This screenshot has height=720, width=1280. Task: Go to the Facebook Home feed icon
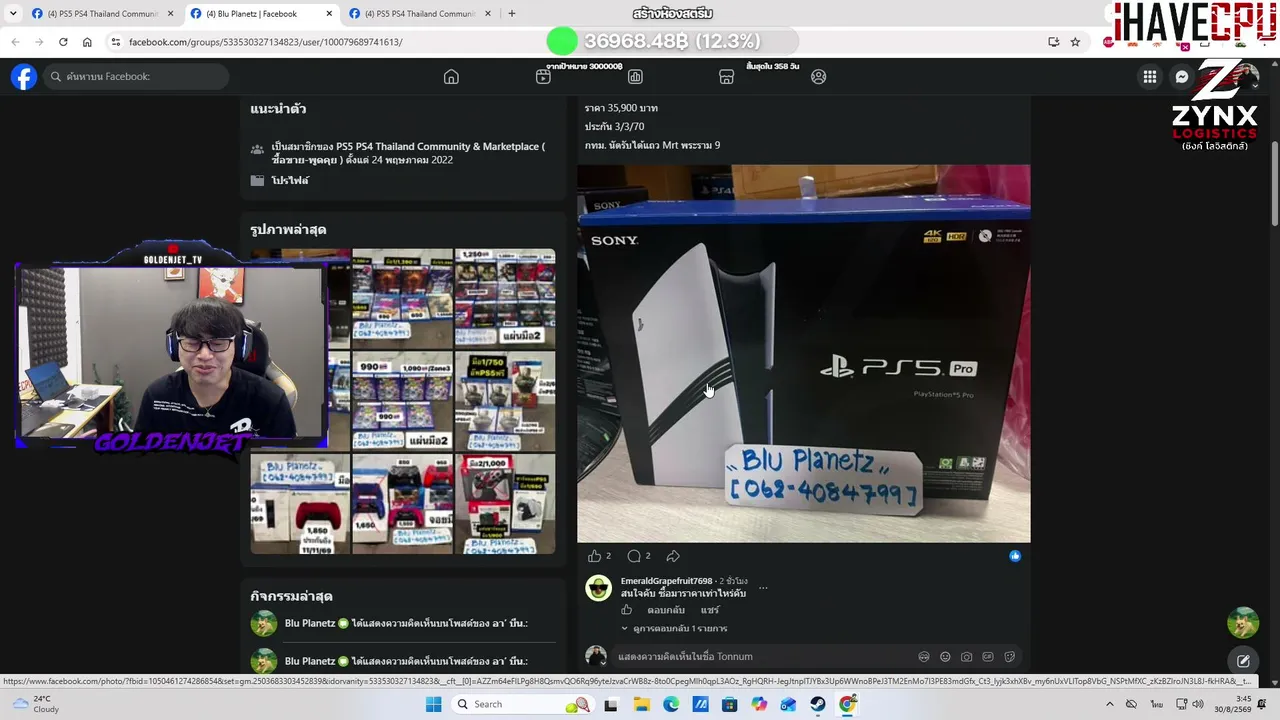coord(451,77)
